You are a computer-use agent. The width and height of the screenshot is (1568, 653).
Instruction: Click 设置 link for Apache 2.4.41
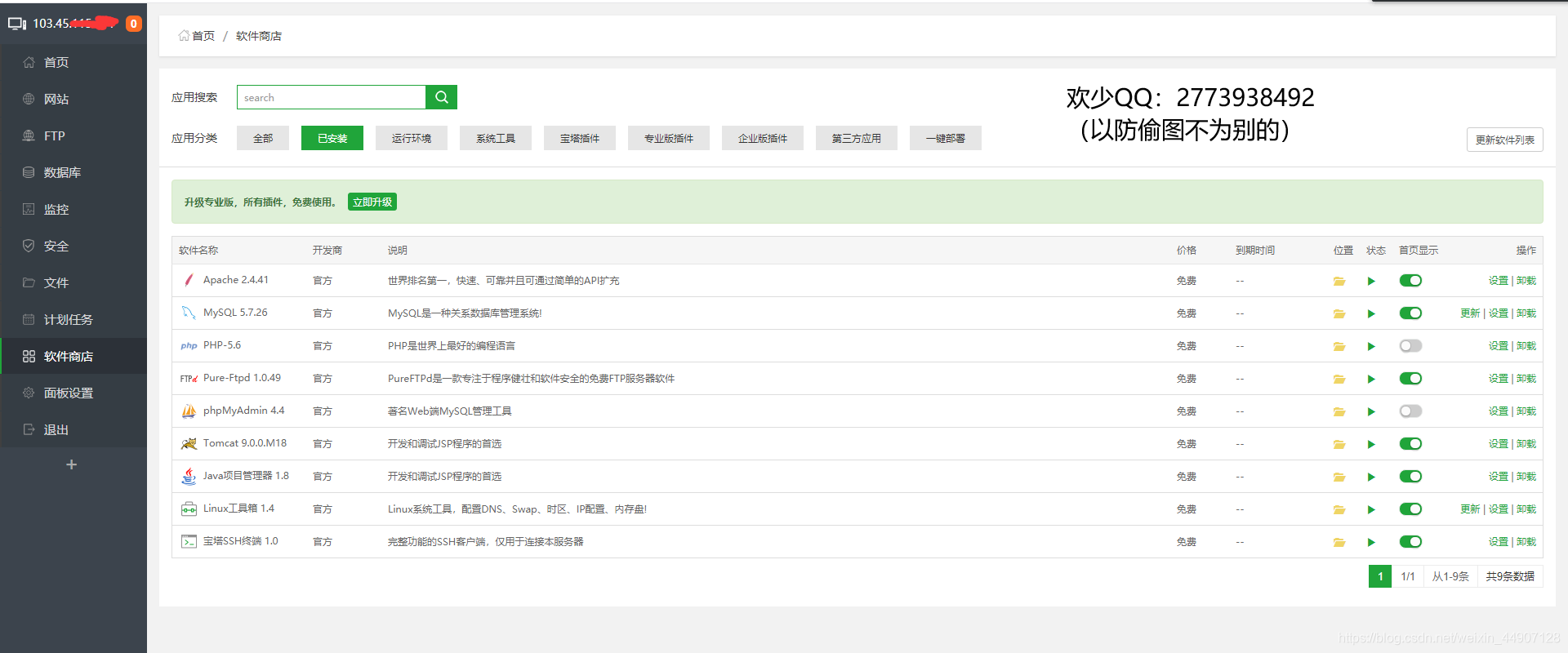click(x=1498, y=281)
